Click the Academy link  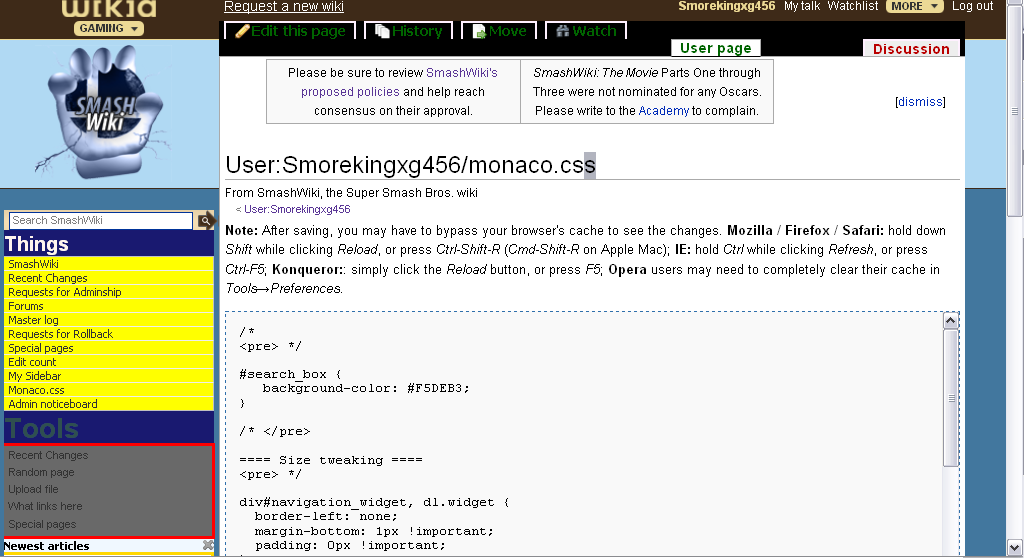[664, 110]
